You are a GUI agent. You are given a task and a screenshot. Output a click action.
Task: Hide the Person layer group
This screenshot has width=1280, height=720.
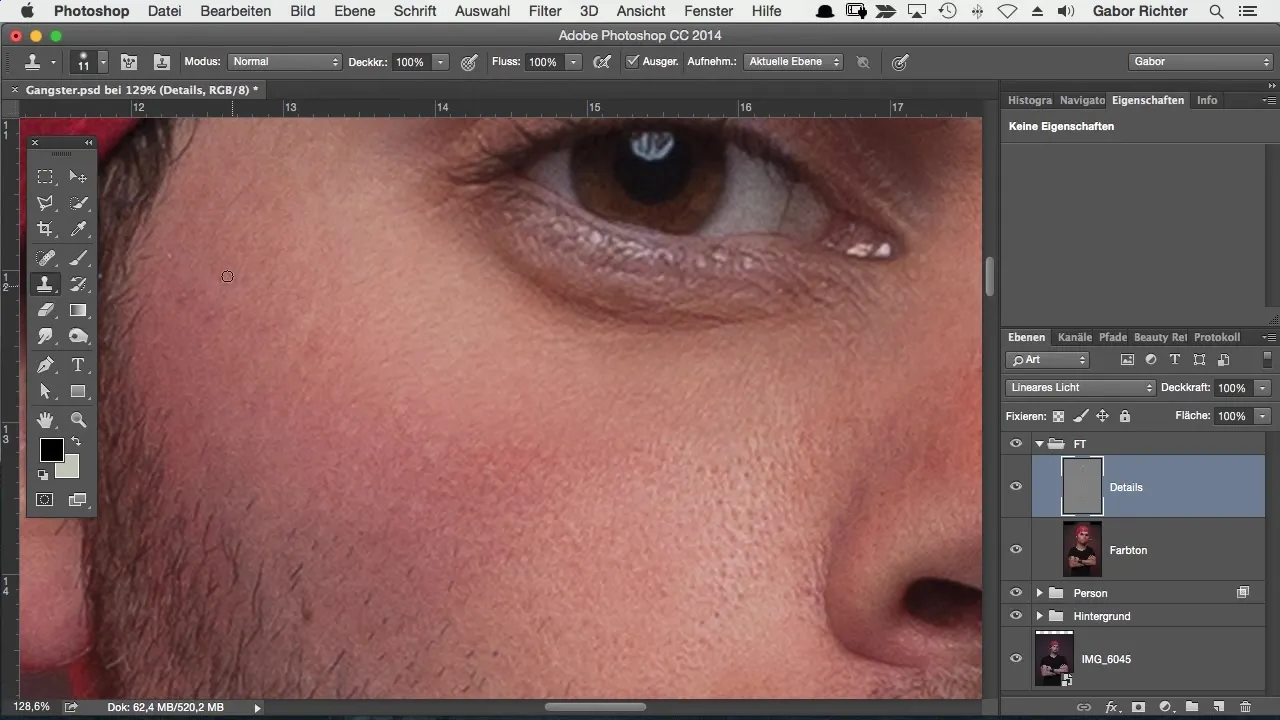[1016, 593]
